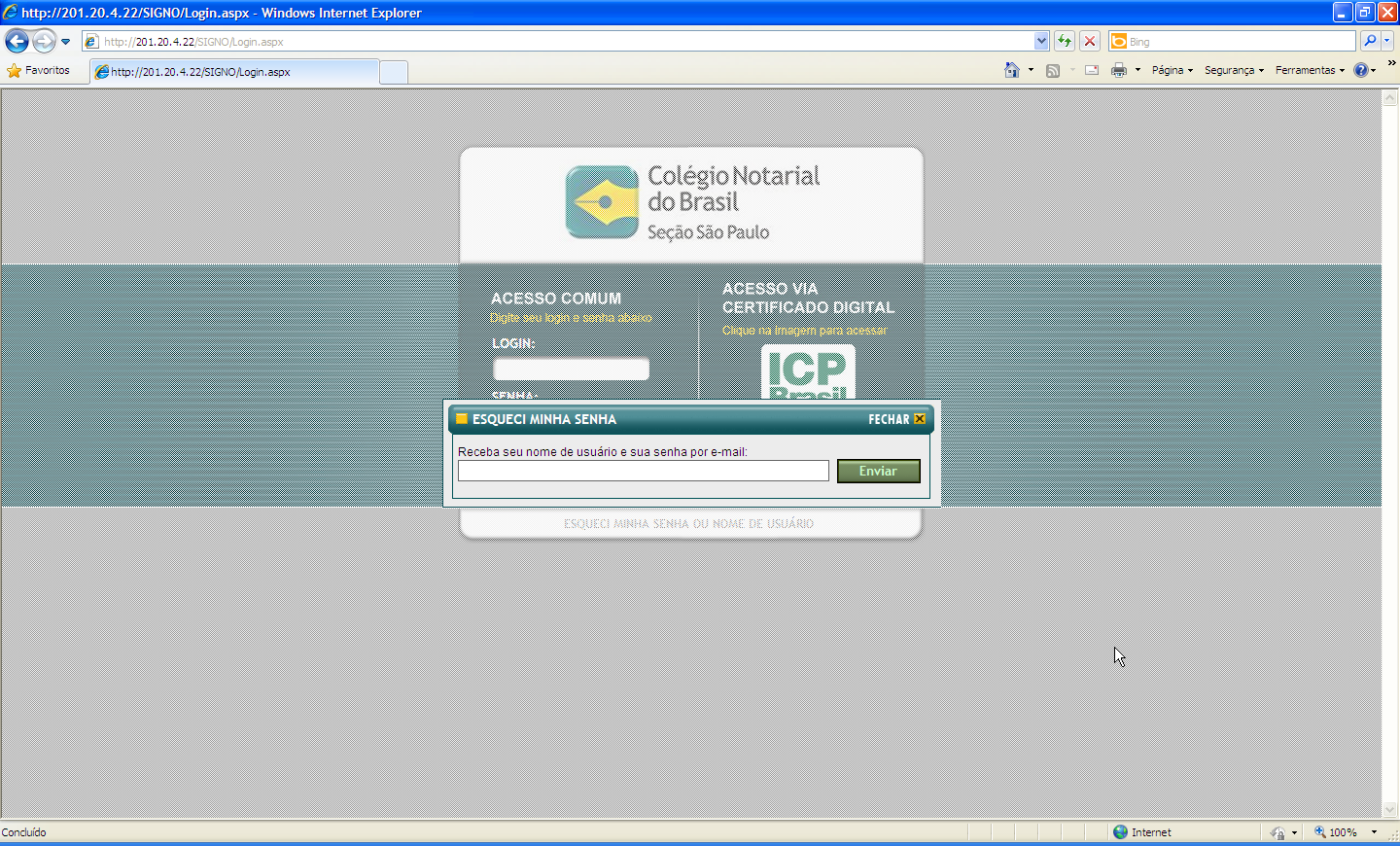This screenshot has height=846, width=1400.
Task: Click the browser Forward arrow button
Action: pyautogui.click(x=44, y=41)
